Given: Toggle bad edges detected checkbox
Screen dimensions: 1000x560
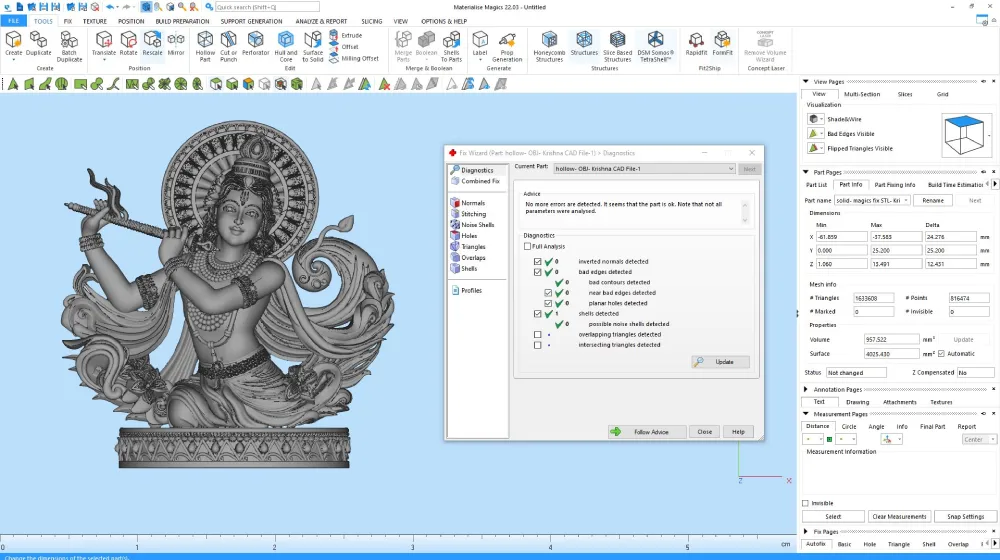Looking at the screenshot, I should point(538,272).
